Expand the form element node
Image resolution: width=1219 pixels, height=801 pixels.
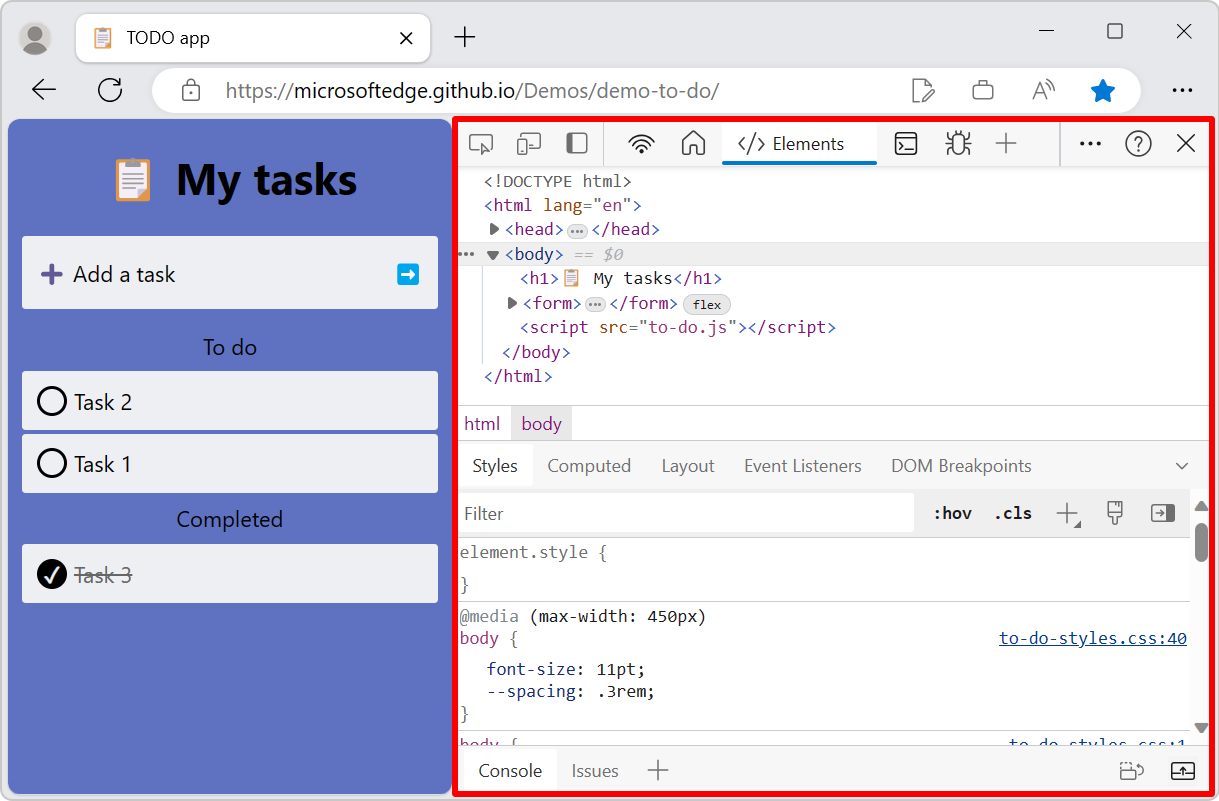click(512, 303)
